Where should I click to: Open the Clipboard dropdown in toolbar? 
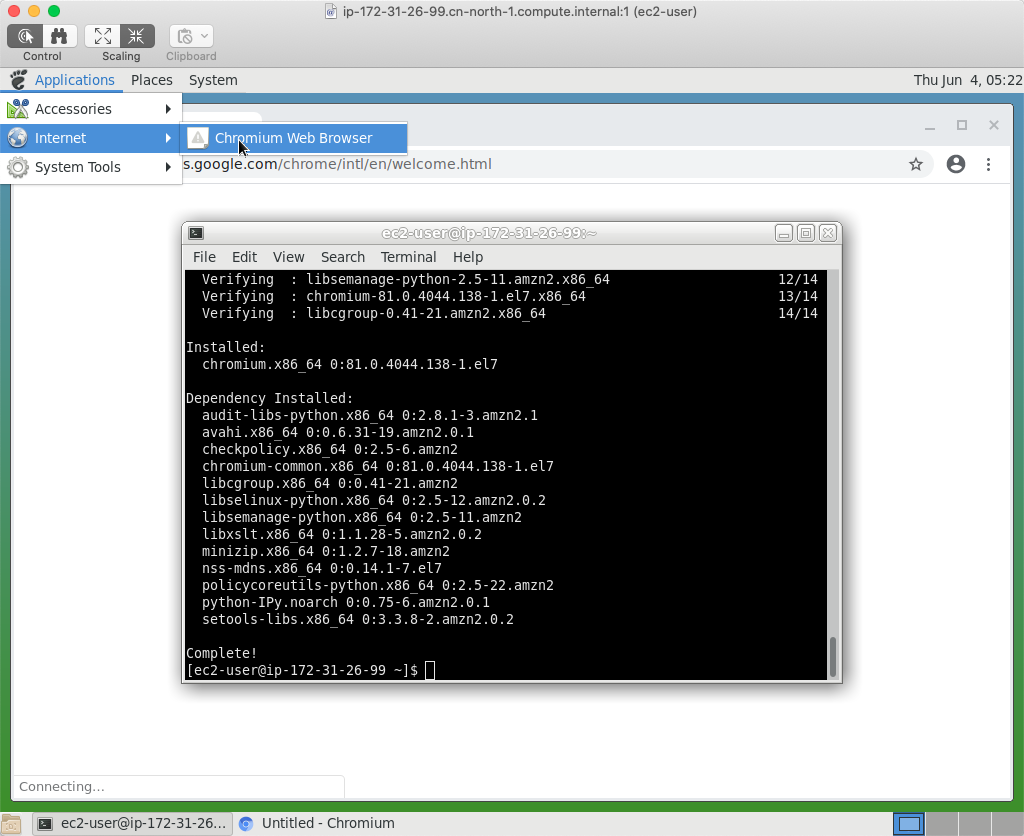191,36
